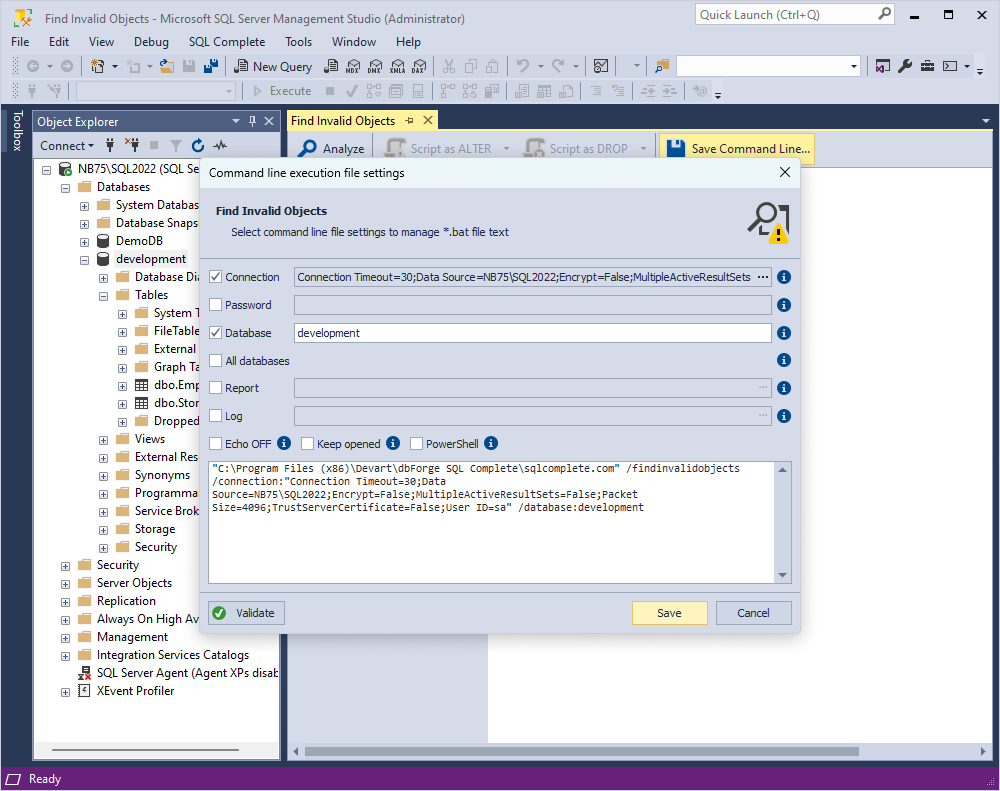The width and height of the screenshot is (1000, 791).
Task: Click the info icon beside Keep opened
Action: tap(393, 443)
